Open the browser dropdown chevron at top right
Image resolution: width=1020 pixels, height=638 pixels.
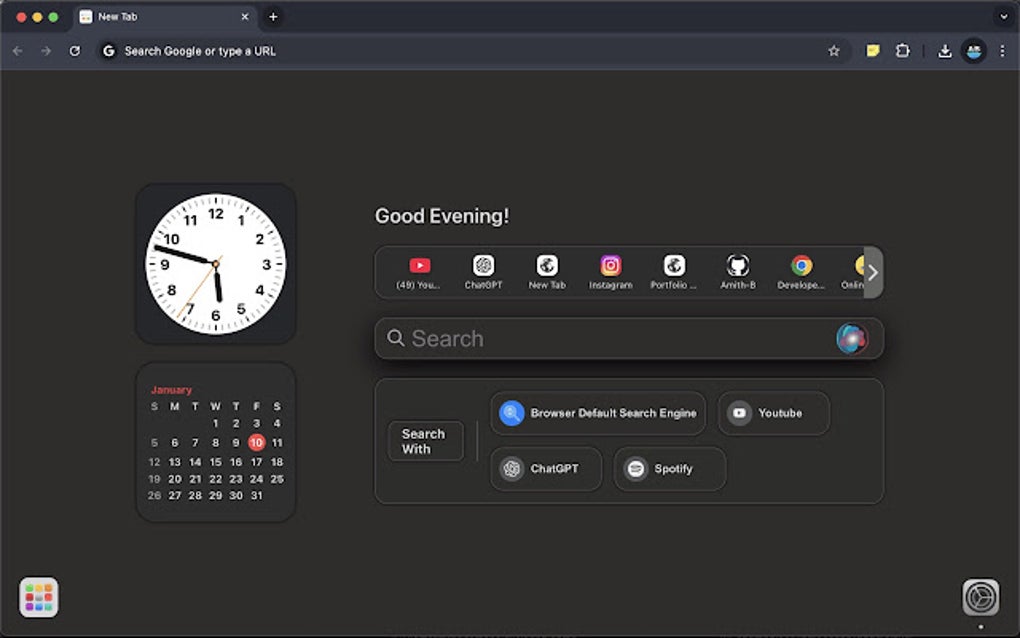tap(1003, 16)
